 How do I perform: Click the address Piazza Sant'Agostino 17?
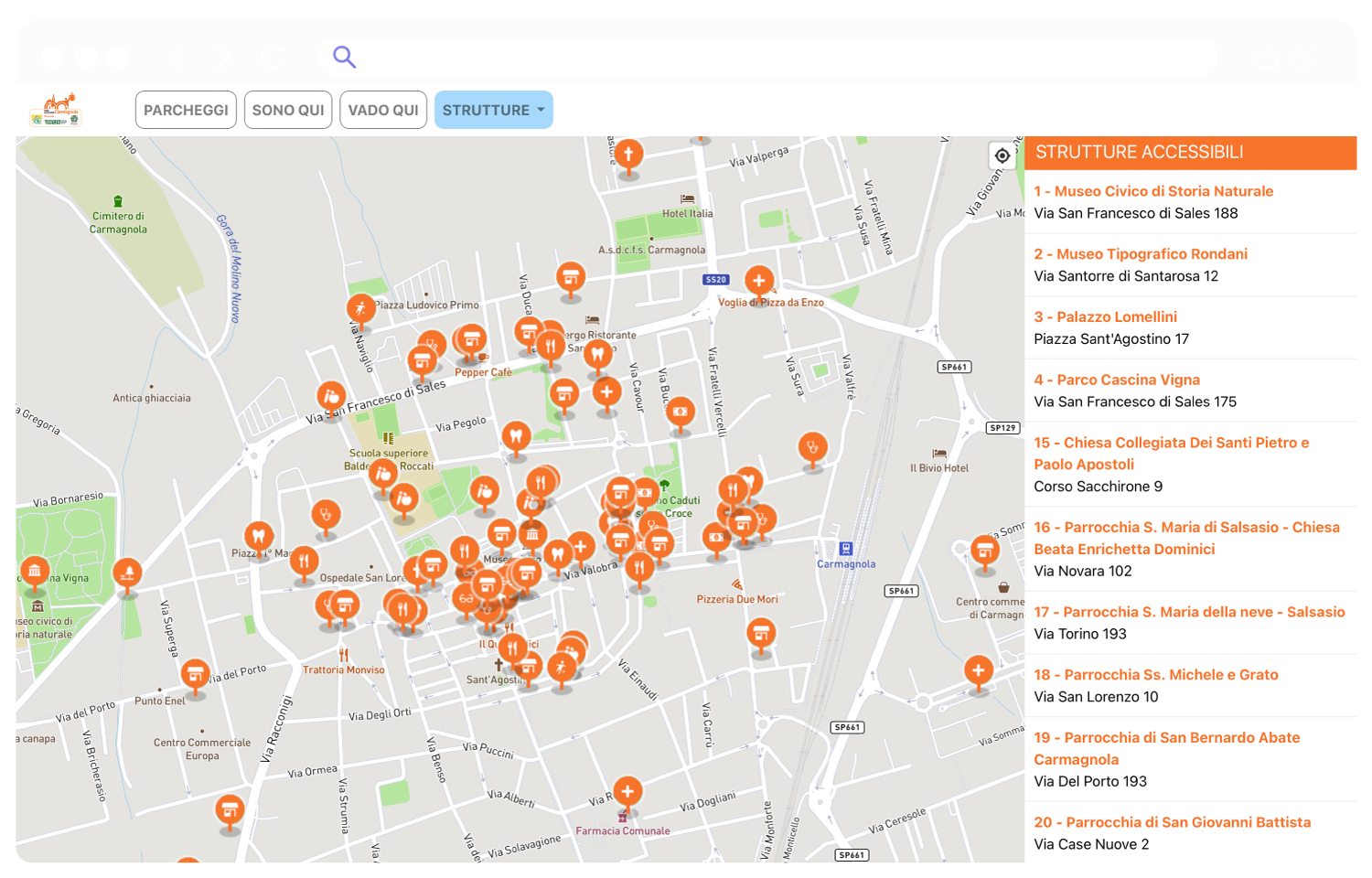1111,339
